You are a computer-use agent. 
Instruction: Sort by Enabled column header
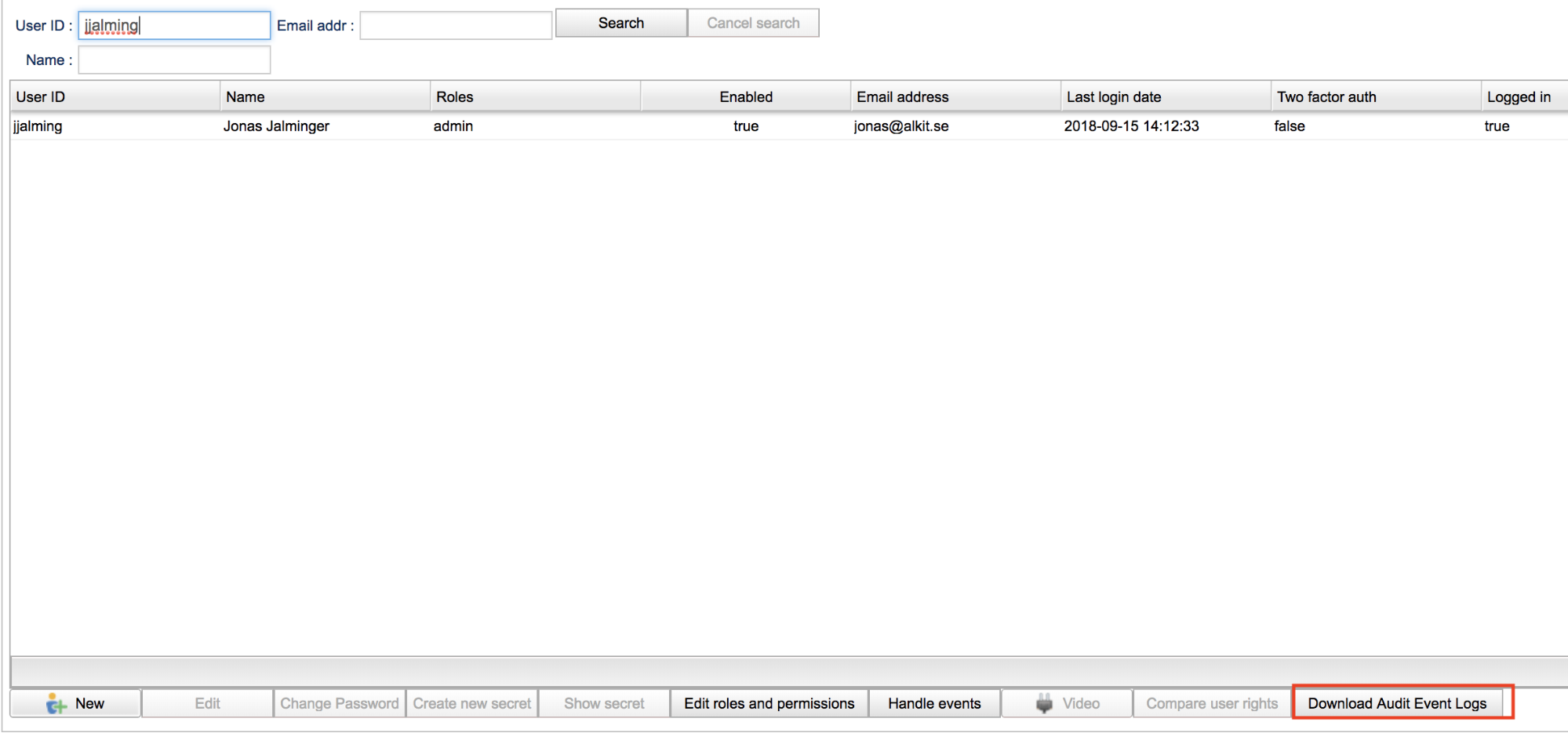click(745, 96)
